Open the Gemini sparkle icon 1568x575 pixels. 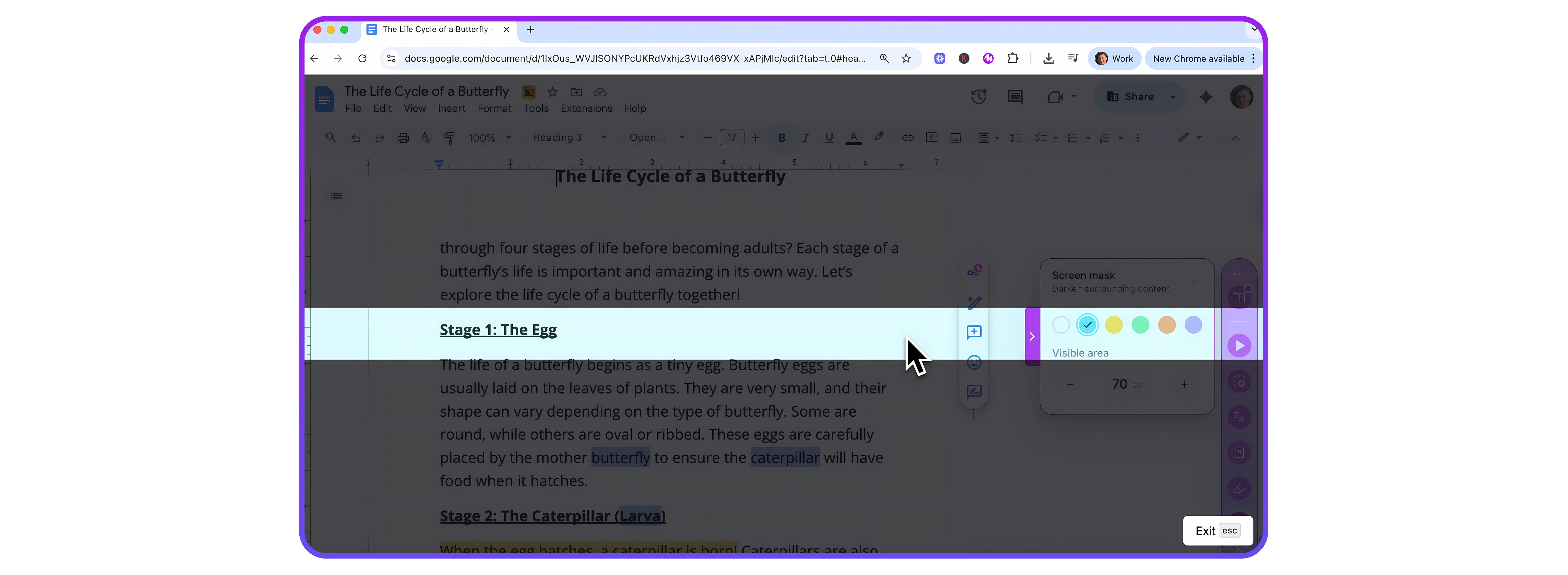(1206, 97)
